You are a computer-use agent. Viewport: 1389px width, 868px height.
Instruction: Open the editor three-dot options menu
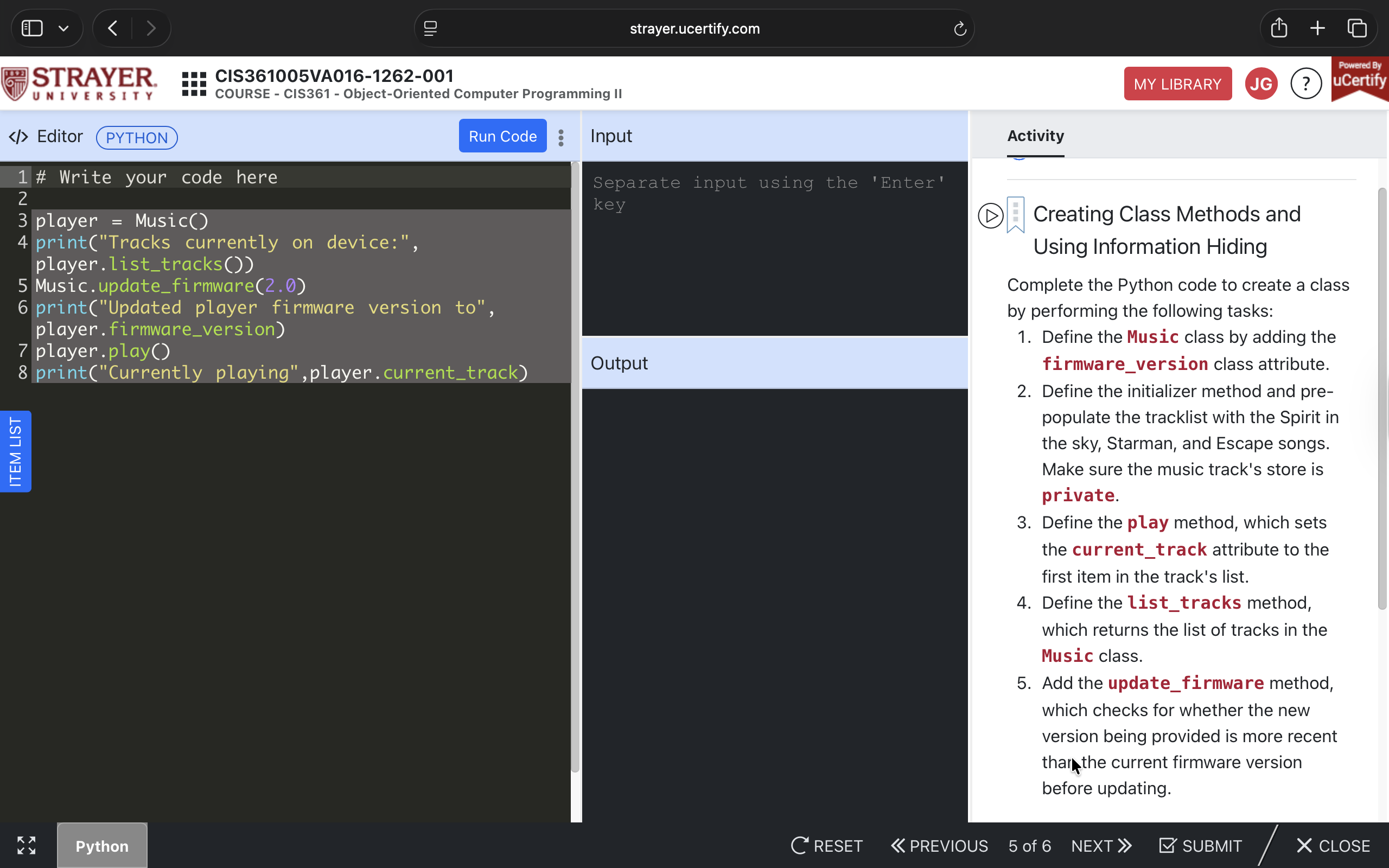click(x=561, y=137)
